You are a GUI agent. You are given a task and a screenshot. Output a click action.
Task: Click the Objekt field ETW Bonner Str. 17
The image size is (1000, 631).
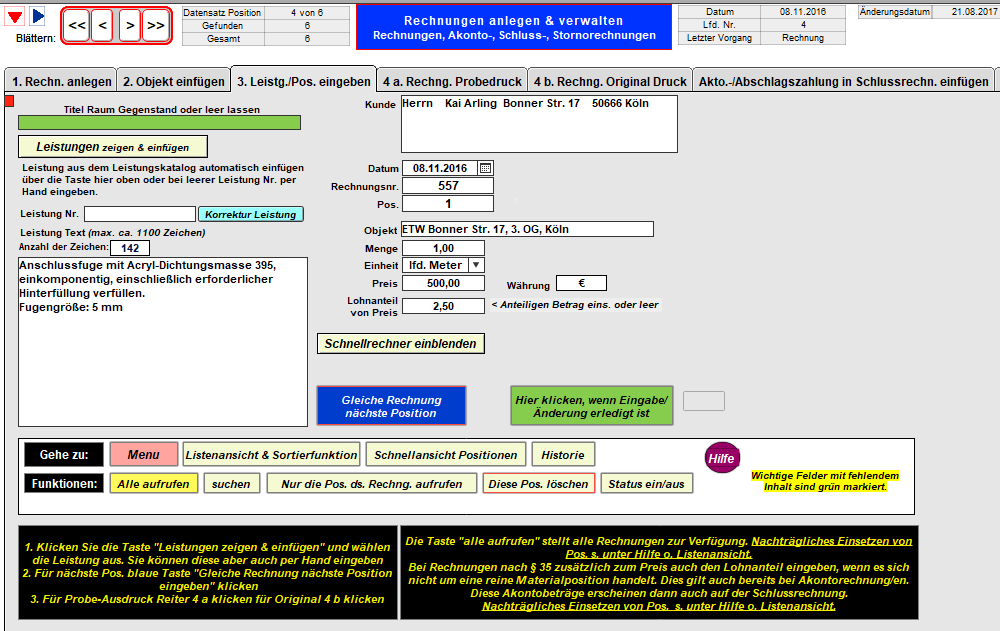pyautogui.click(x=527, y=229)
